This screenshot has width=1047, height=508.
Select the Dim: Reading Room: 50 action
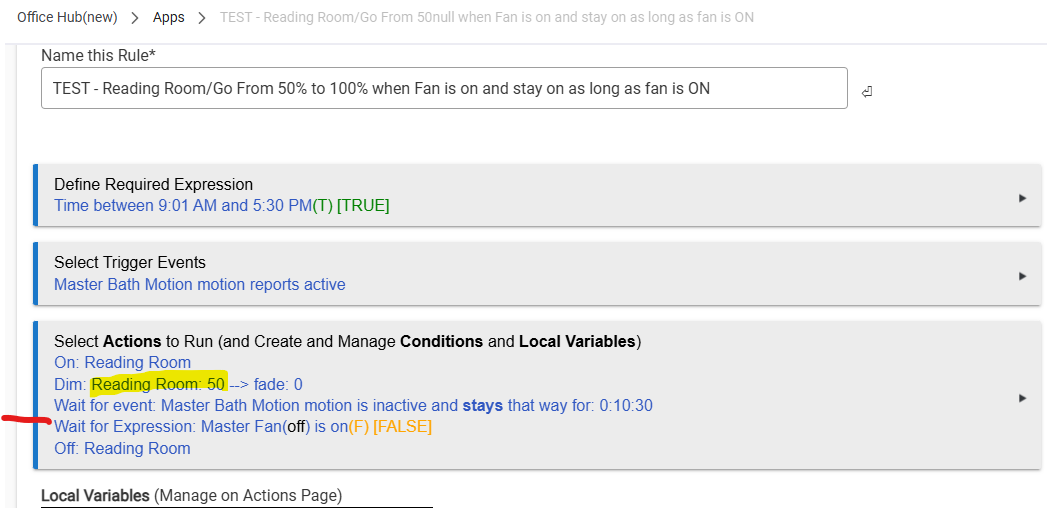pyautogui.click(x=178, y=385)
